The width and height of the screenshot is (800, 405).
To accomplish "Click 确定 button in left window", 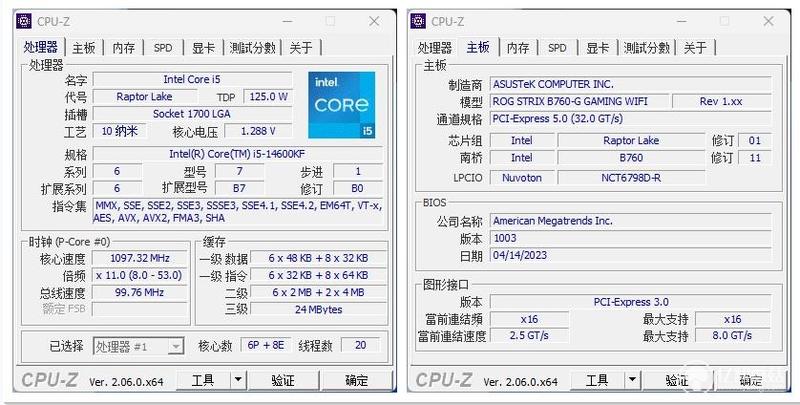I will pyautogui.click(x=357, y=380).
